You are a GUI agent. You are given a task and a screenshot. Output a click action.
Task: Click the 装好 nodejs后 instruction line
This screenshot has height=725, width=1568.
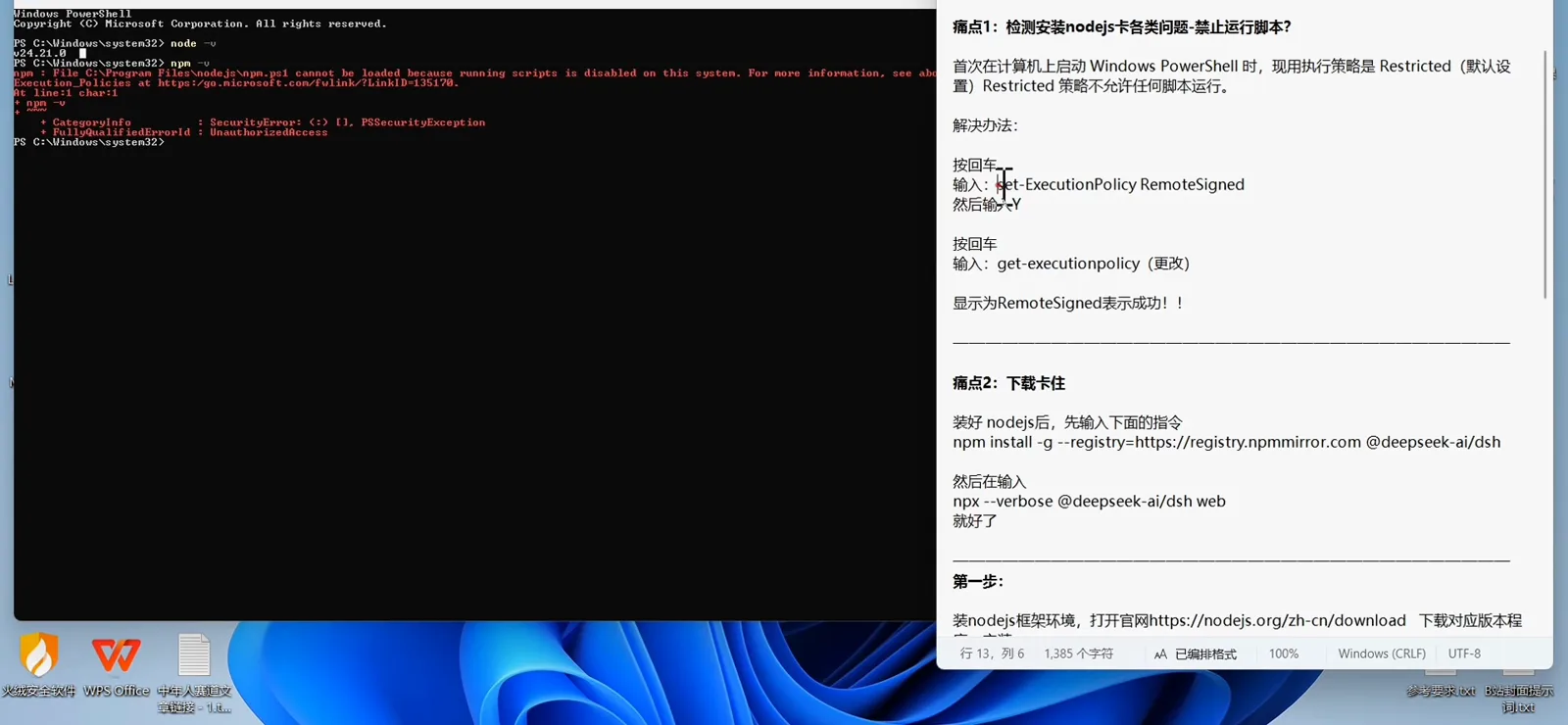(x=1067, y=422)
